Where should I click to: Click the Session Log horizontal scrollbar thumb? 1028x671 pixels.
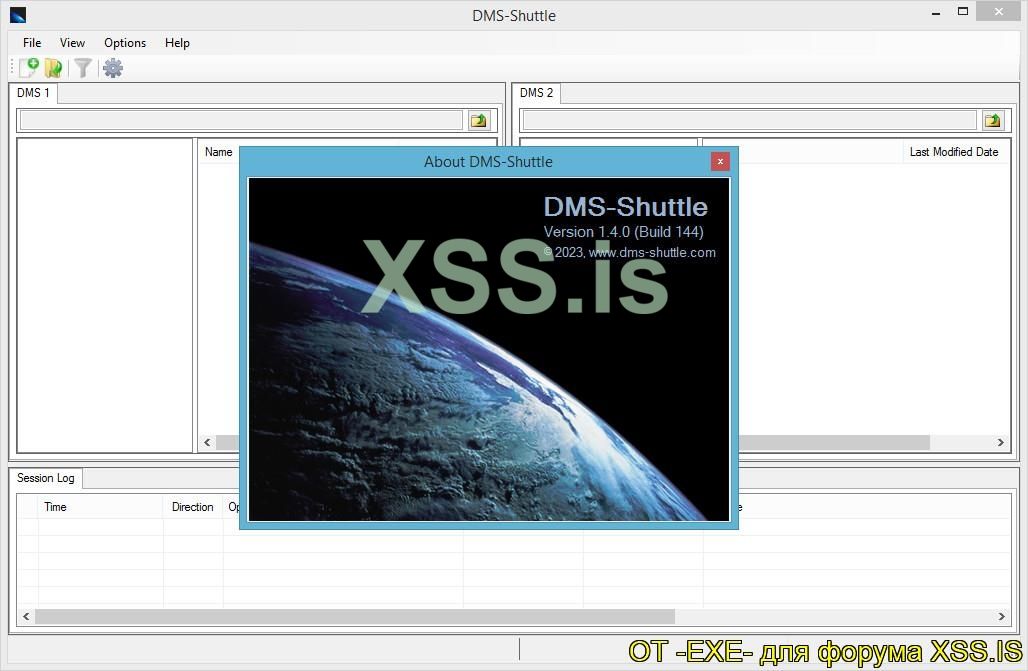[355, 617]
